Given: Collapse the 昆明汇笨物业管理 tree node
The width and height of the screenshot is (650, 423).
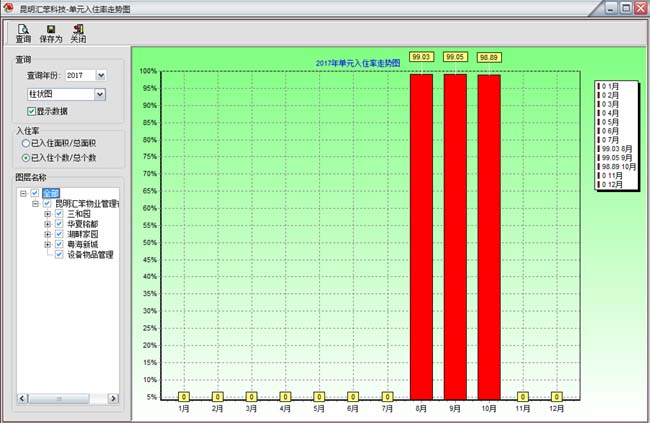Looking at the screenshot, I should pyautogui.click(x=36, y=204).
